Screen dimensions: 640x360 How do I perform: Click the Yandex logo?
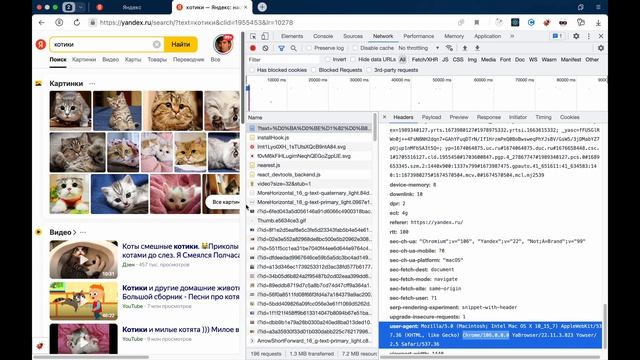pyautogui.click(x=40, y=44)
